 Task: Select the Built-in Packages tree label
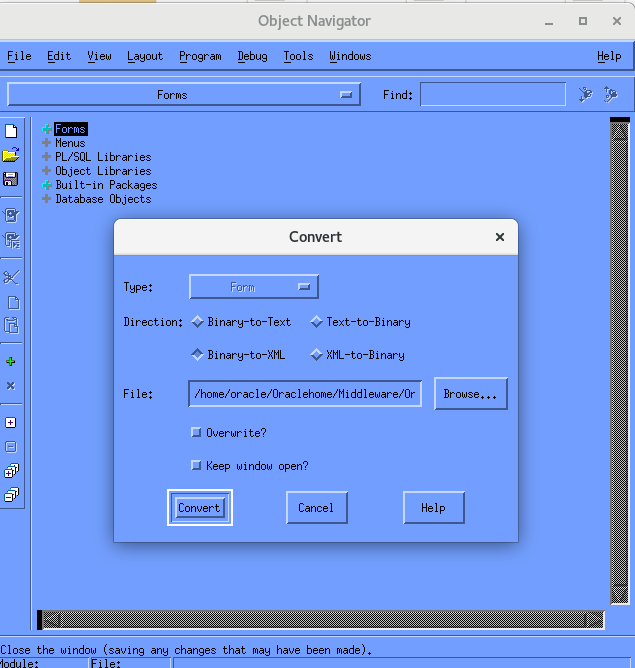106,185
